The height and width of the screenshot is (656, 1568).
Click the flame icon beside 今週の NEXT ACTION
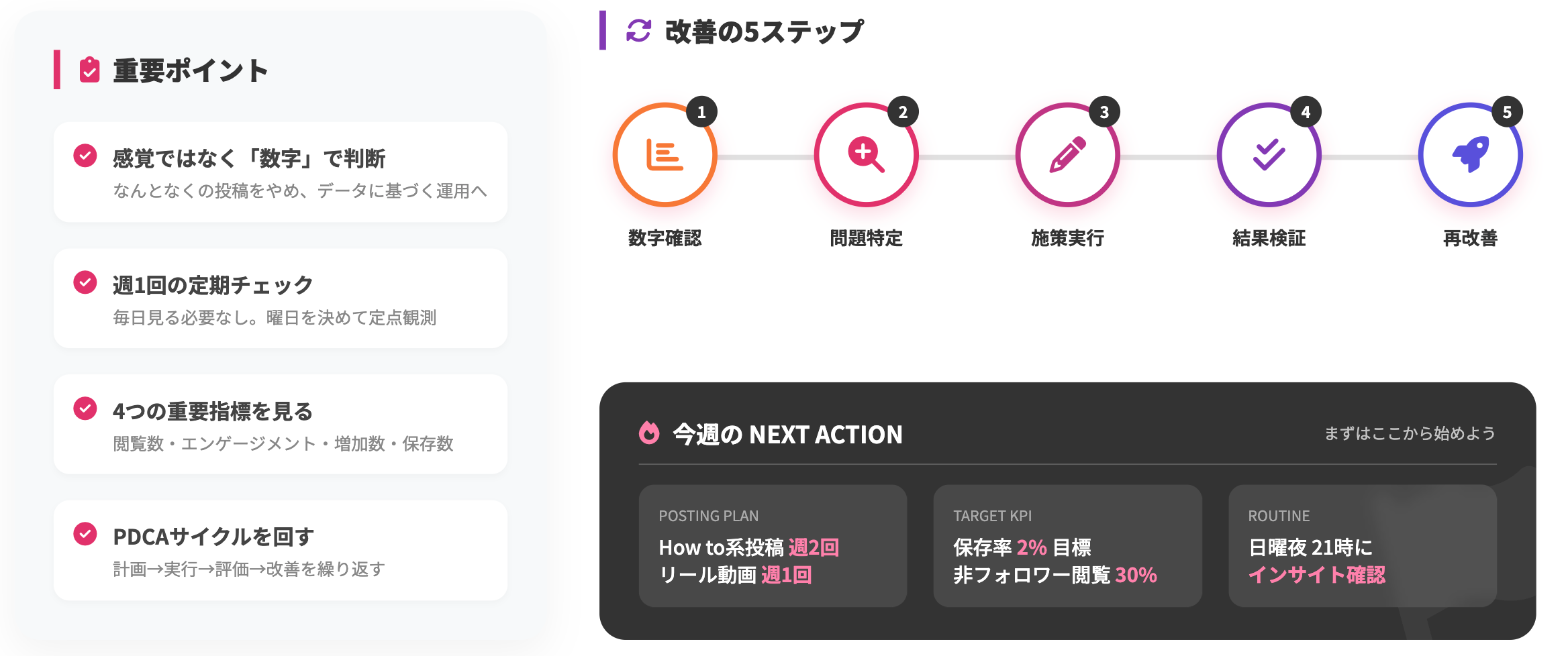pos(649,433)
